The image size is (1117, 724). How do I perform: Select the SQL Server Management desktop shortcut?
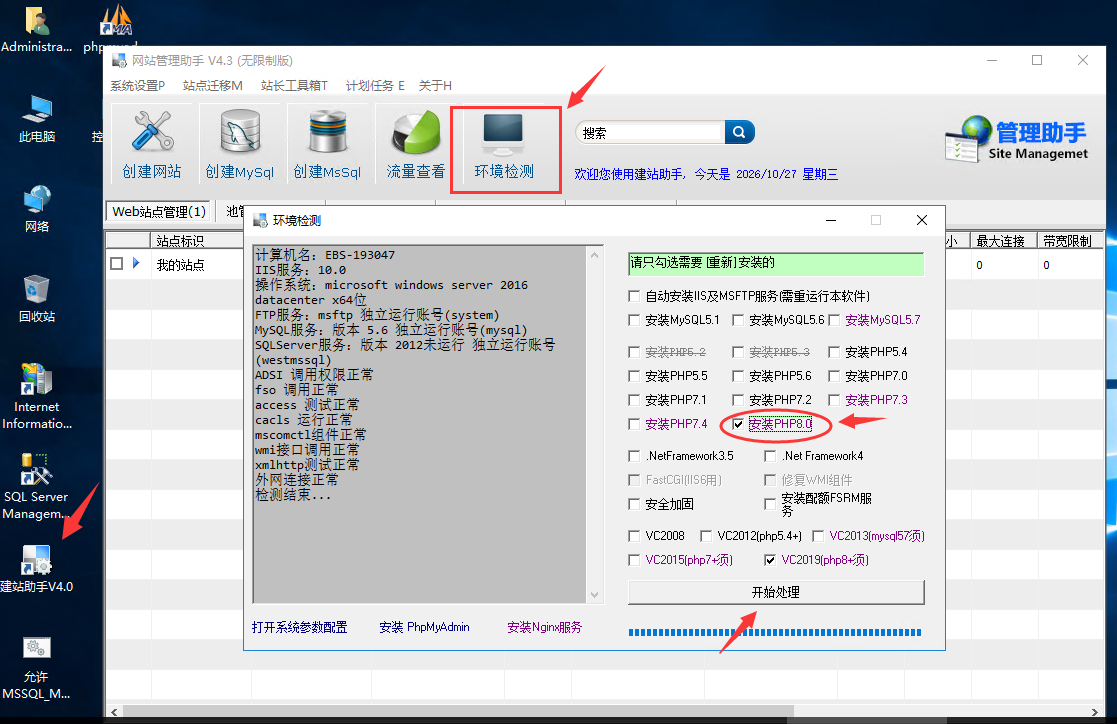[36, 486]
